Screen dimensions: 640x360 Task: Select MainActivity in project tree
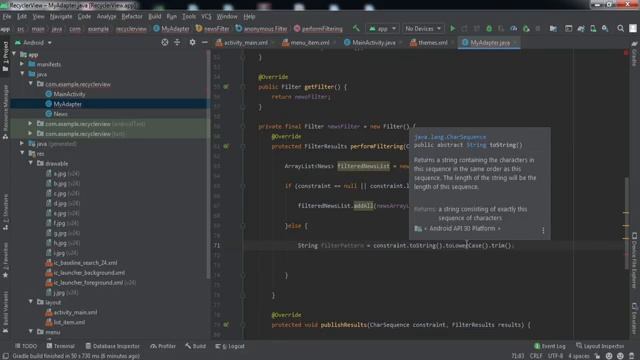tap(69, 94)
